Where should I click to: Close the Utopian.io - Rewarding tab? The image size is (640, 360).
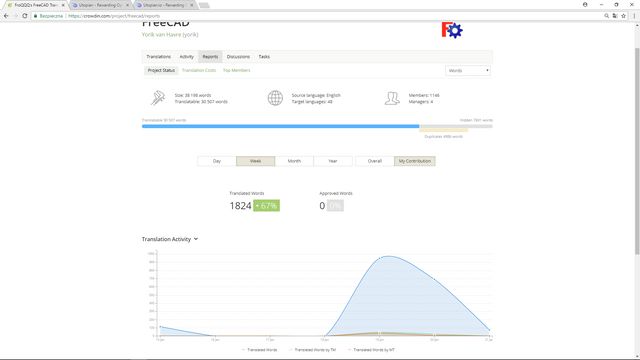point(191,5)
